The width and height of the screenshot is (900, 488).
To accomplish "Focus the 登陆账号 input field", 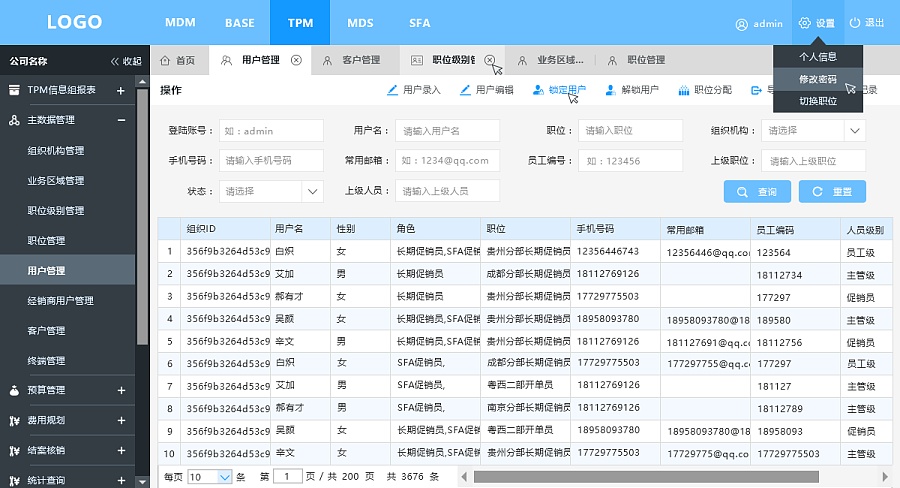I will click(271, 131).
